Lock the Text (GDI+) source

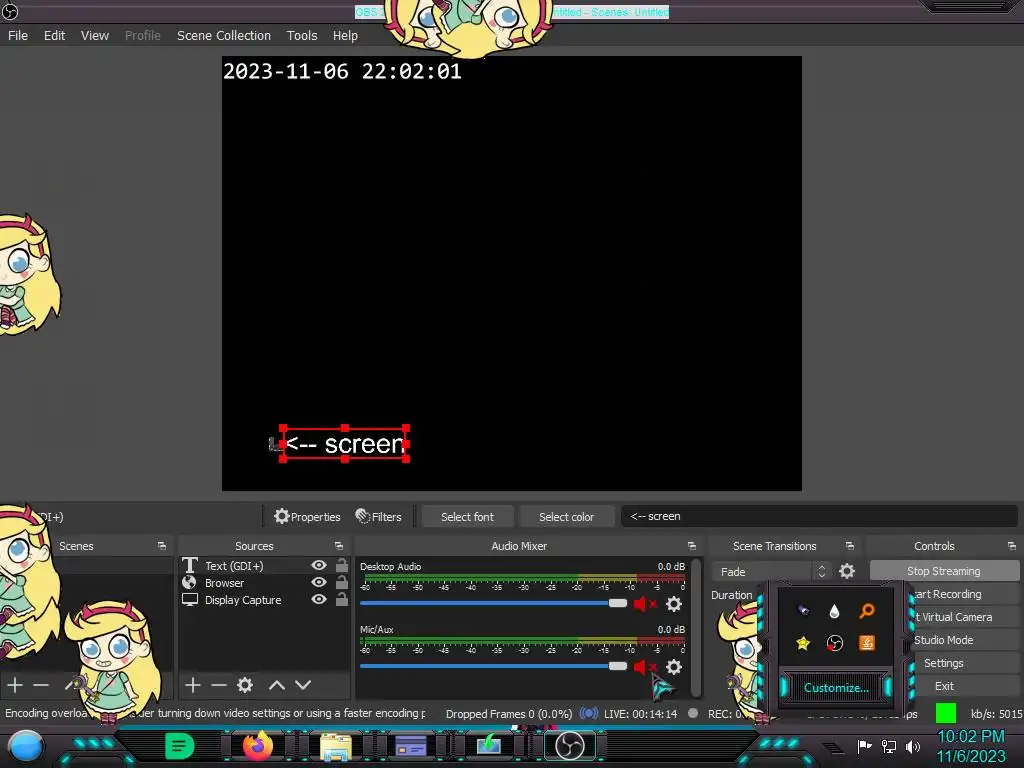[342, 566]
